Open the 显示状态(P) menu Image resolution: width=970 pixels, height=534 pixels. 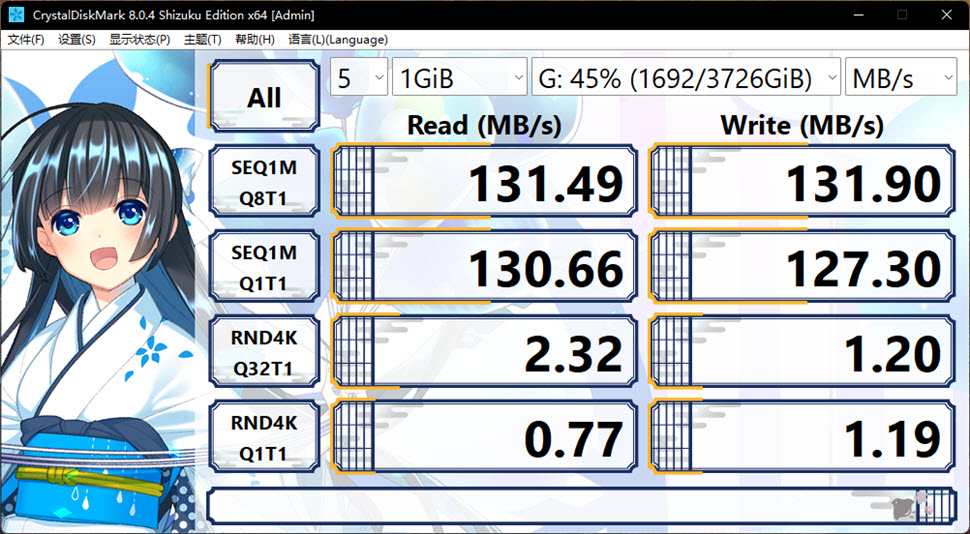tap(140, 40)
